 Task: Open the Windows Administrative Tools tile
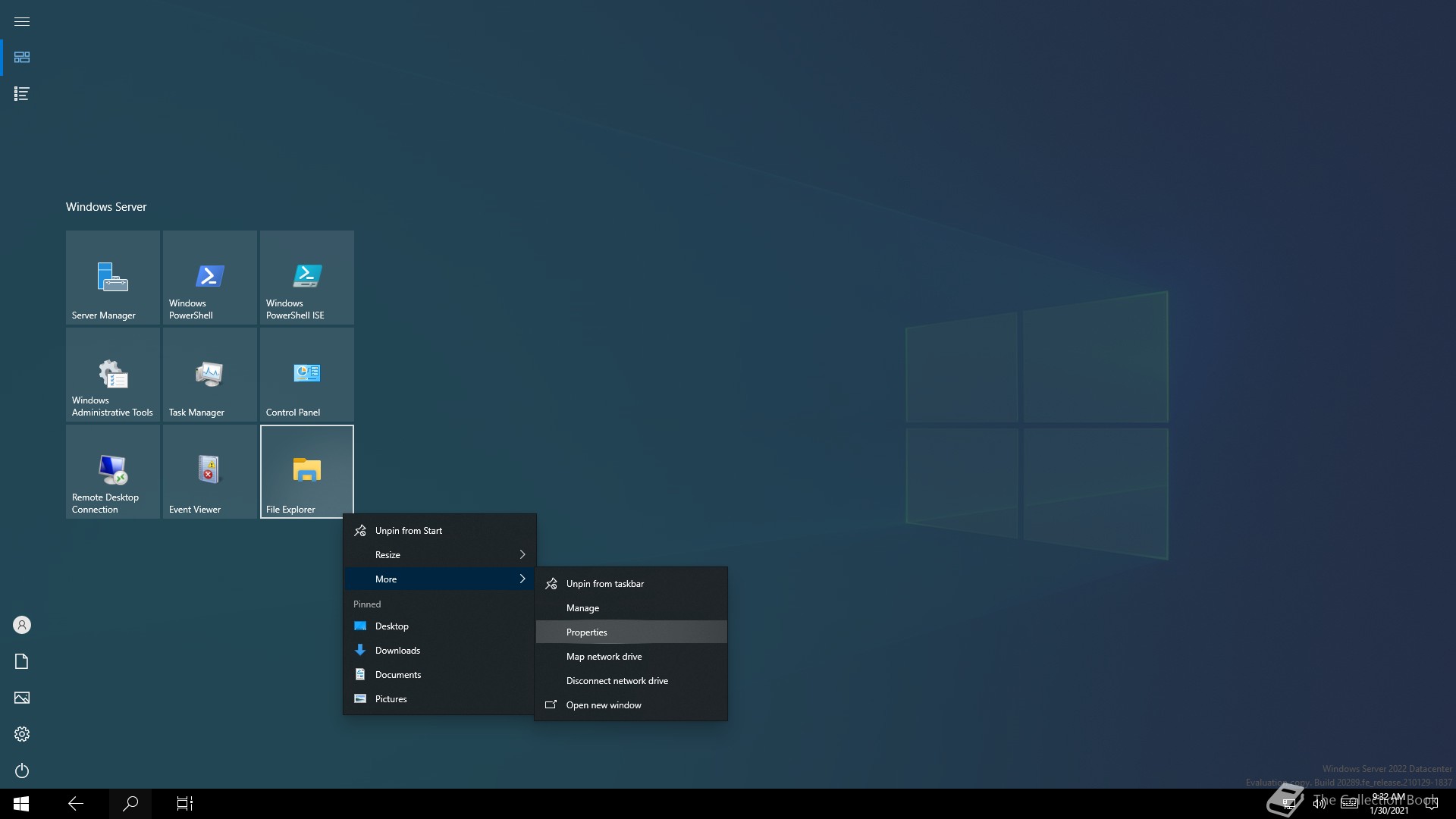coord(113,375)
